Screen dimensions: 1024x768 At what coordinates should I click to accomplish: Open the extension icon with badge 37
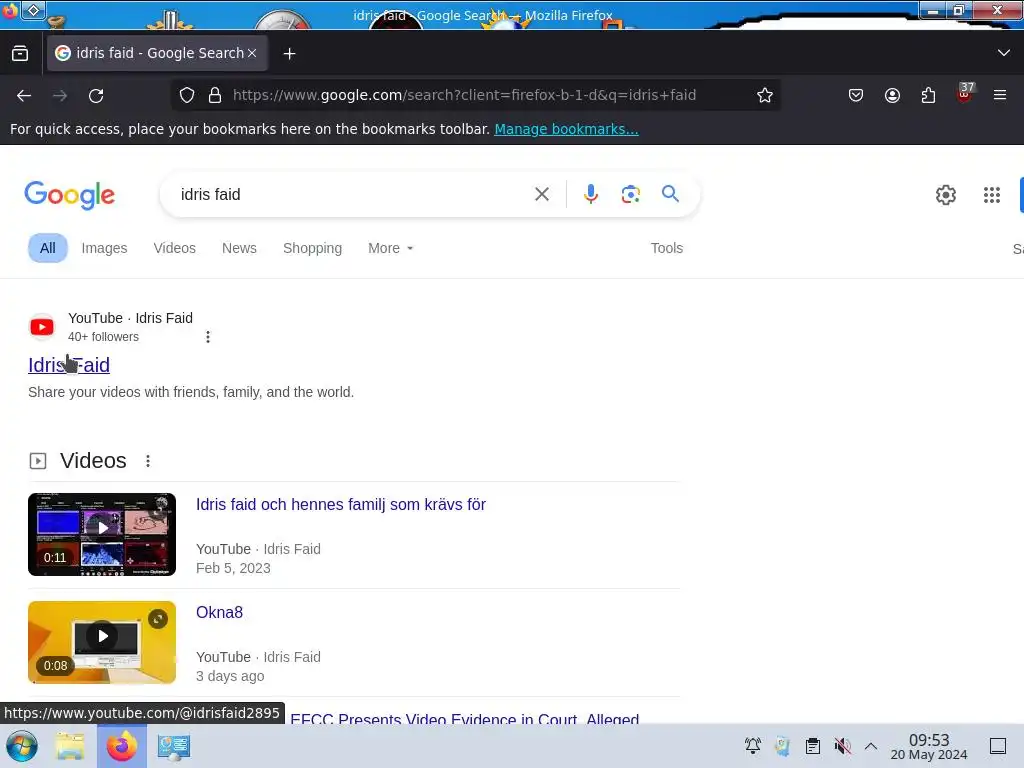[964, 94]
